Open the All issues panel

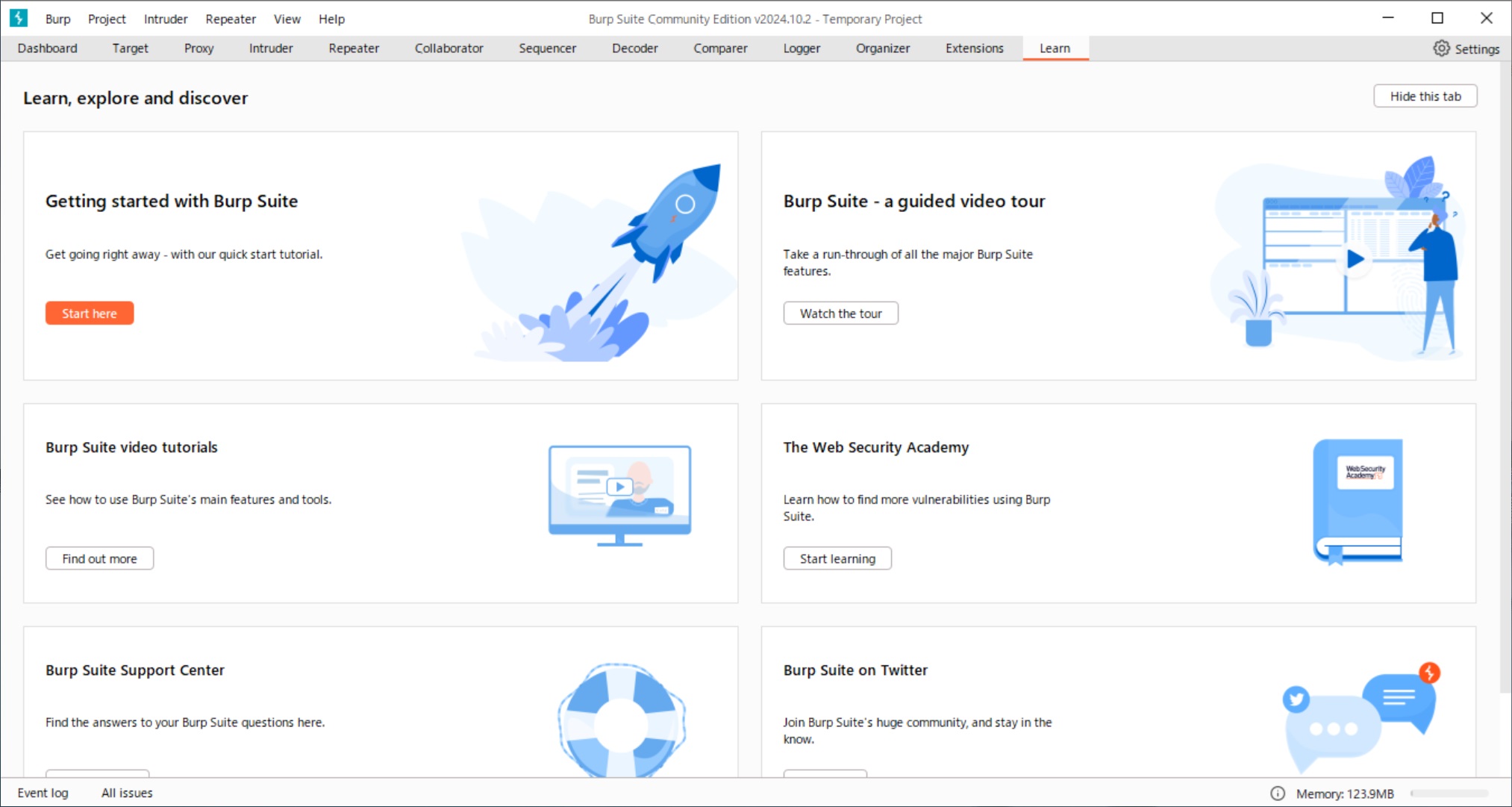pyautogui.click(x=127, y=793)
